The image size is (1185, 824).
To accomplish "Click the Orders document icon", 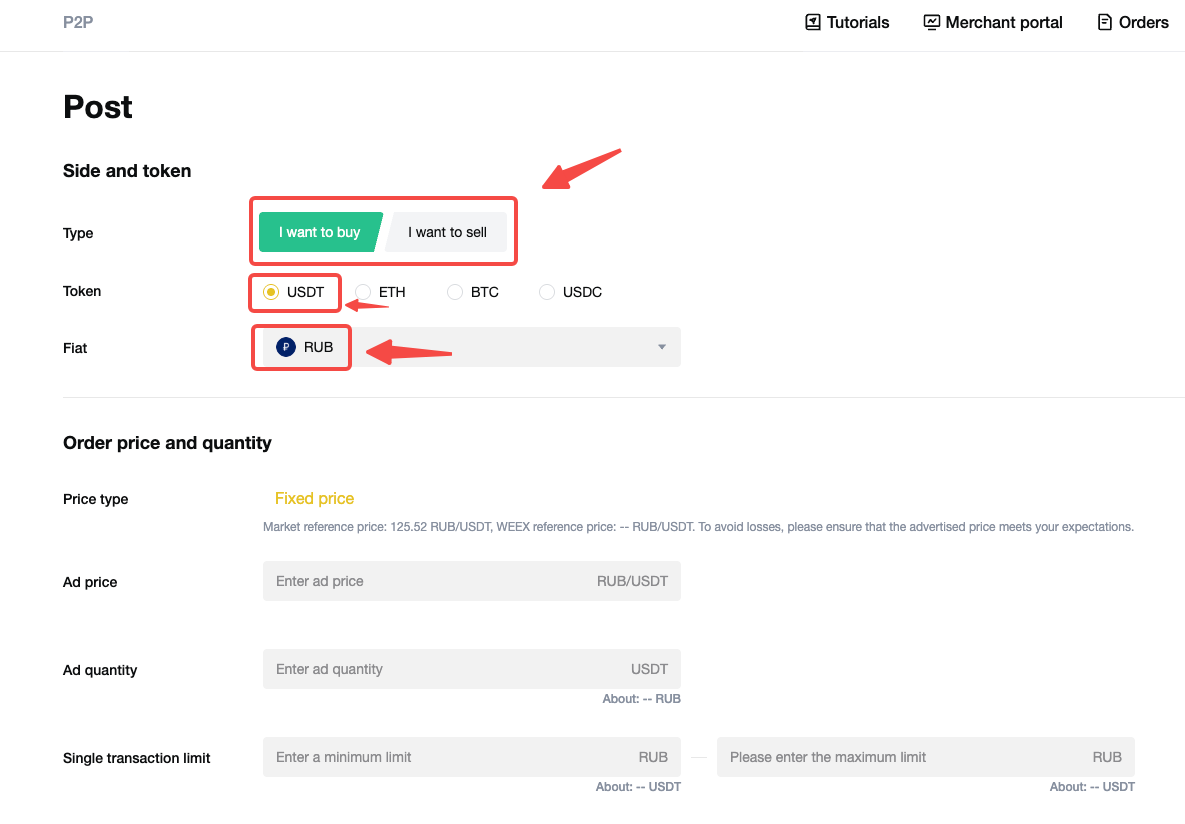I will (x=1105, y=22).
